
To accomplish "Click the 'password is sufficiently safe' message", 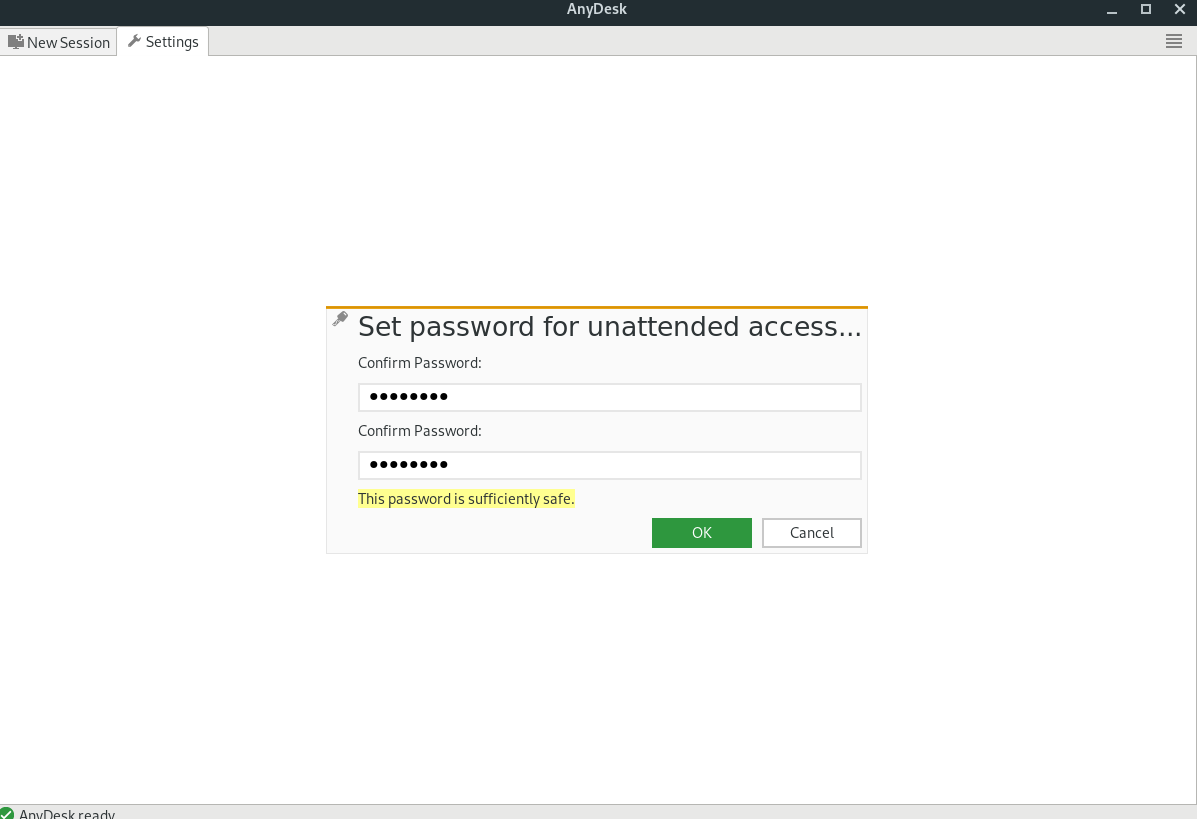I will point(466,499).
